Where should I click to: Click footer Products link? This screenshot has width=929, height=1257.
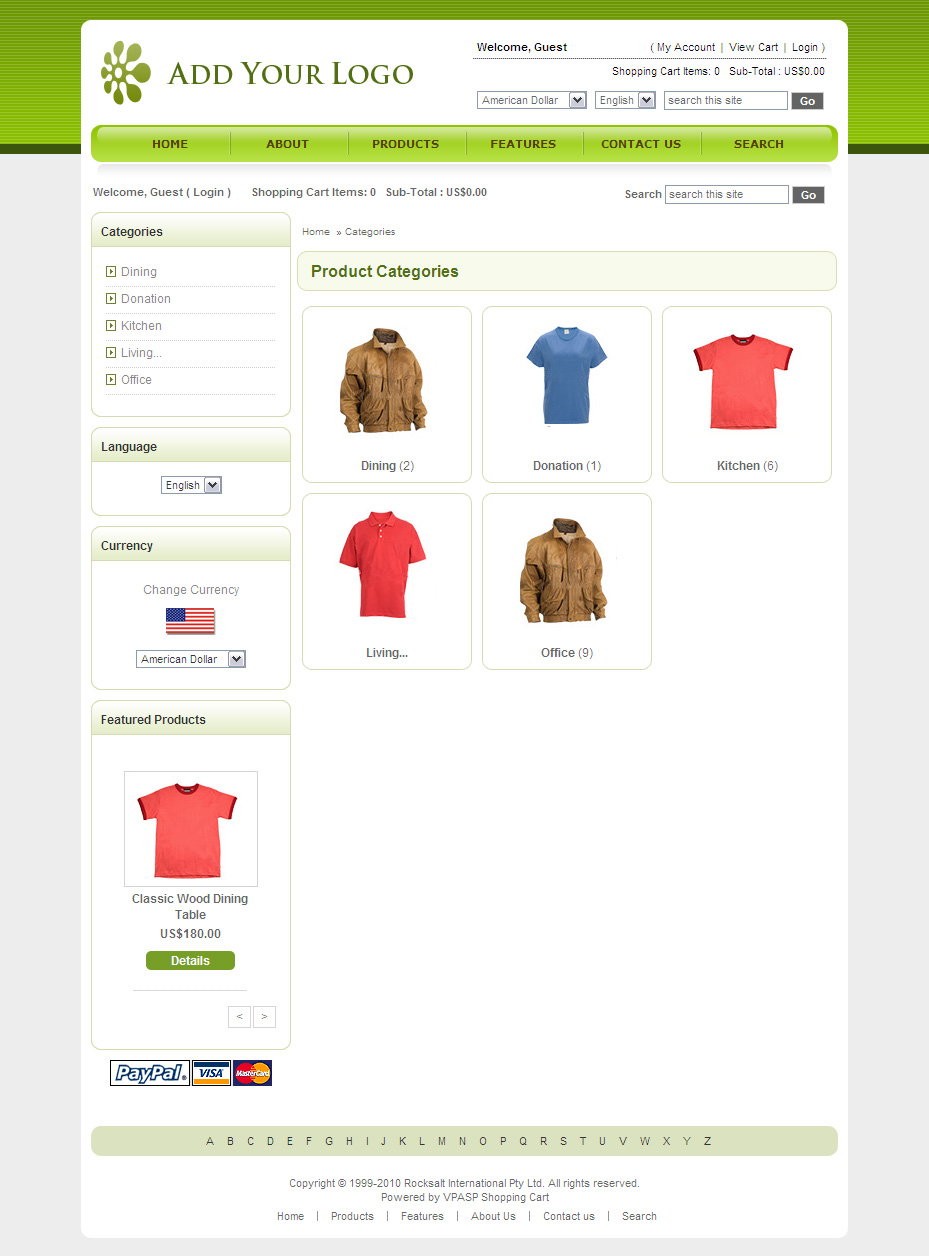coord(352,1217)
